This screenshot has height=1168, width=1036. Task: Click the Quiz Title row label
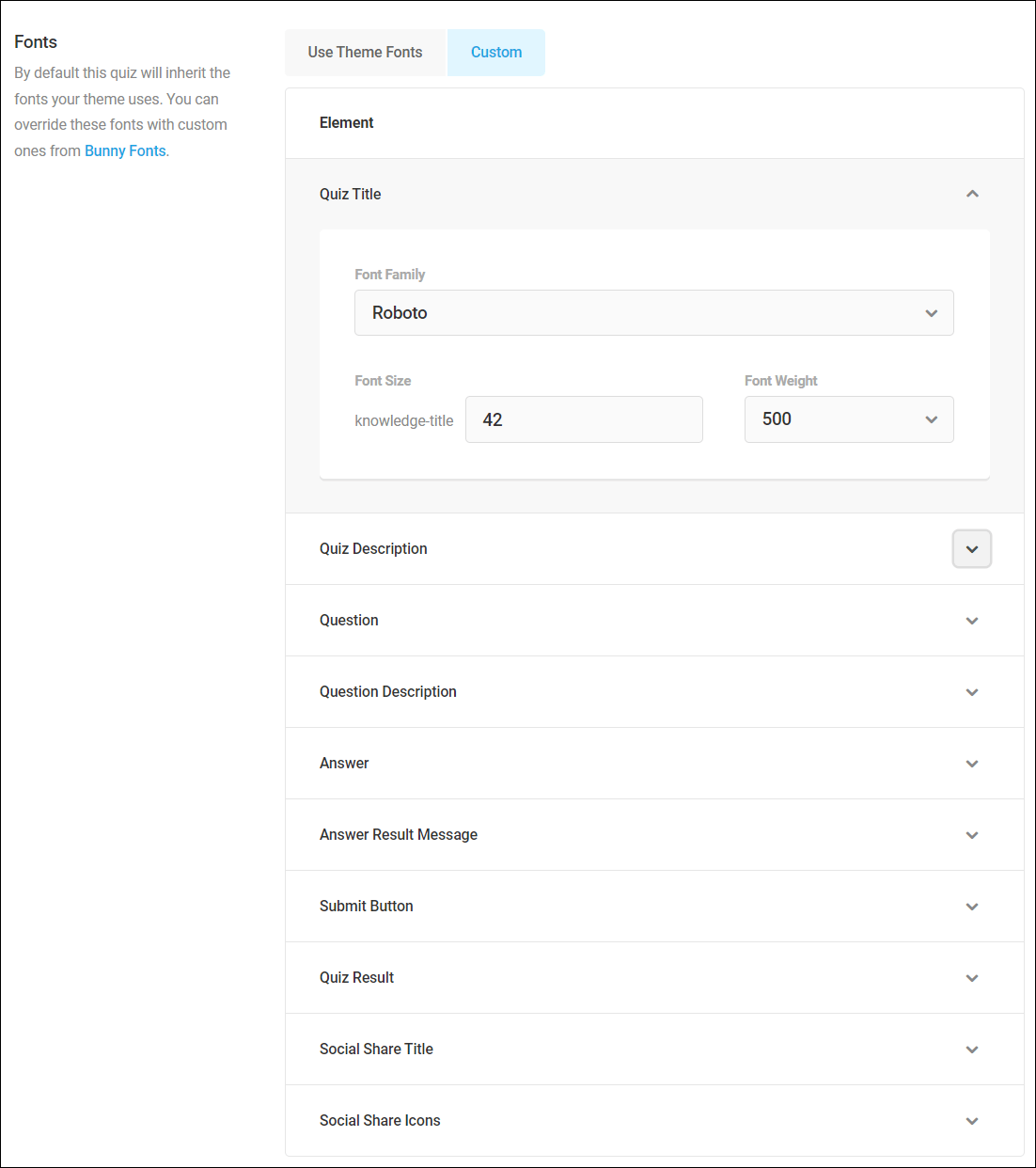(x=350, y=194)
